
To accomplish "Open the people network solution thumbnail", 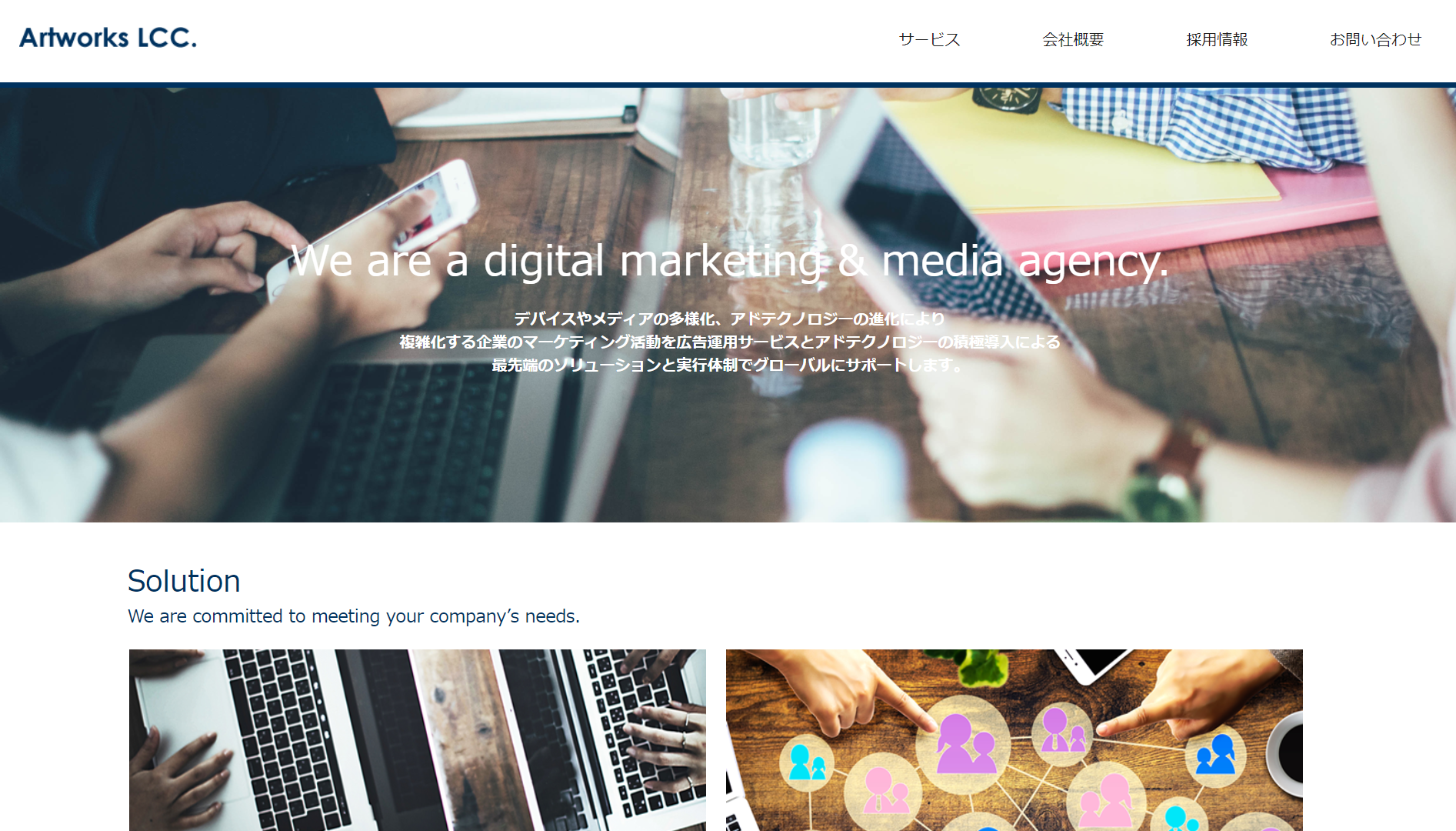I will tap(1014, 740).
